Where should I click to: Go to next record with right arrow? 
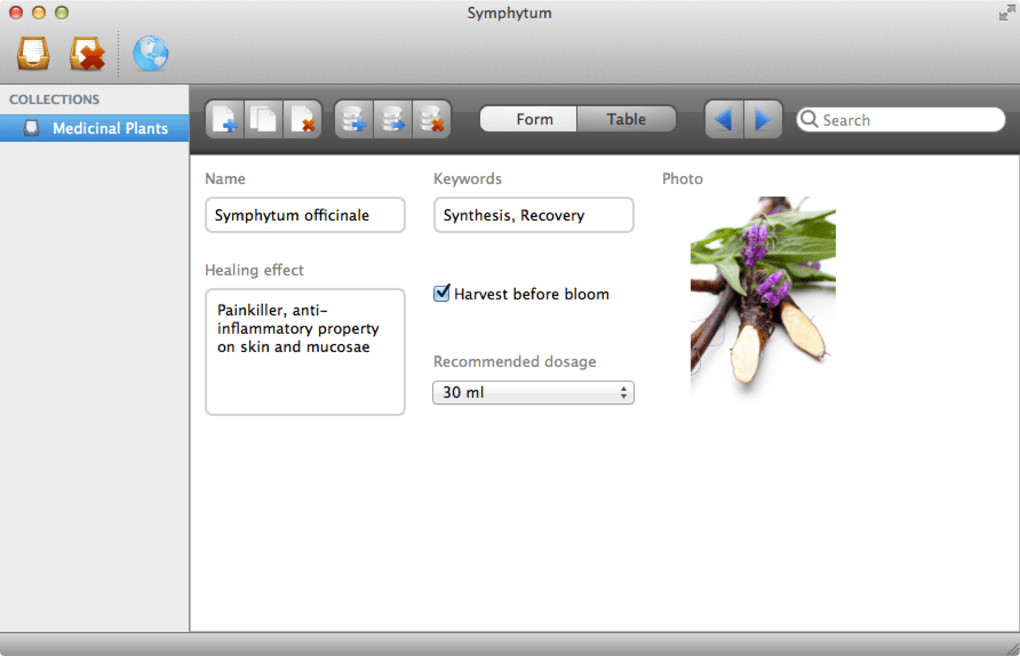[x=762, y=119]
